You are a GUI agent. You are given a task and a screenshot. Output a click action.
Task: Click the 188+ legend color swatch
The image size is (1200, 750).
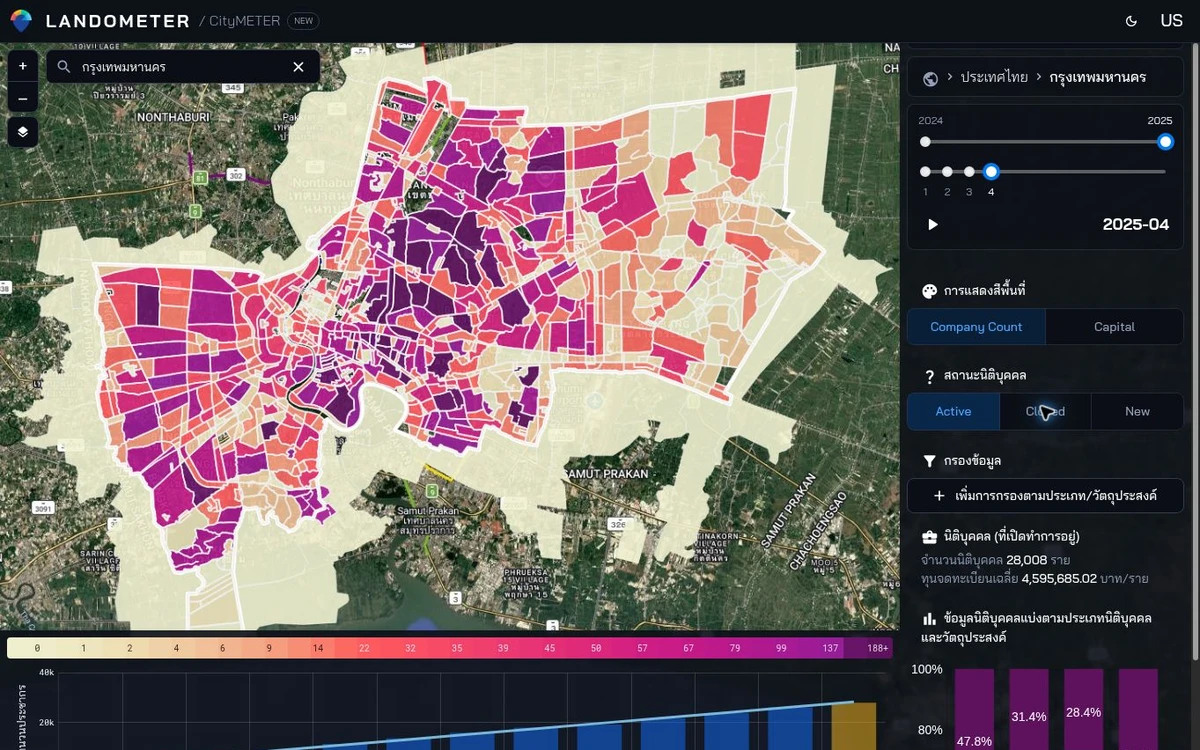(867, 648)
